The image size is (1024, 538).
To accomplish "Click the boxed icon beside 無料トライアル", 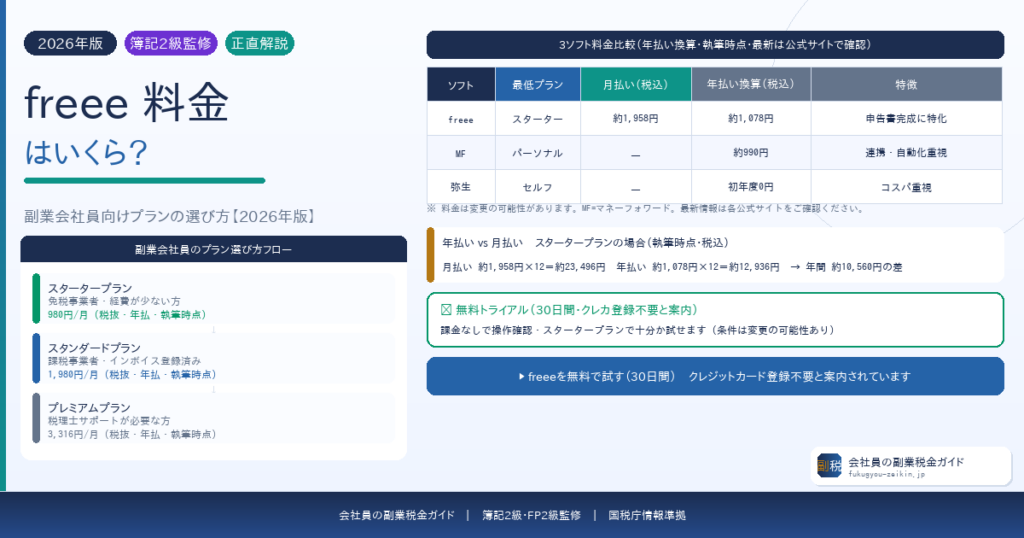I will pyautogui.click(x=446, y=309).
